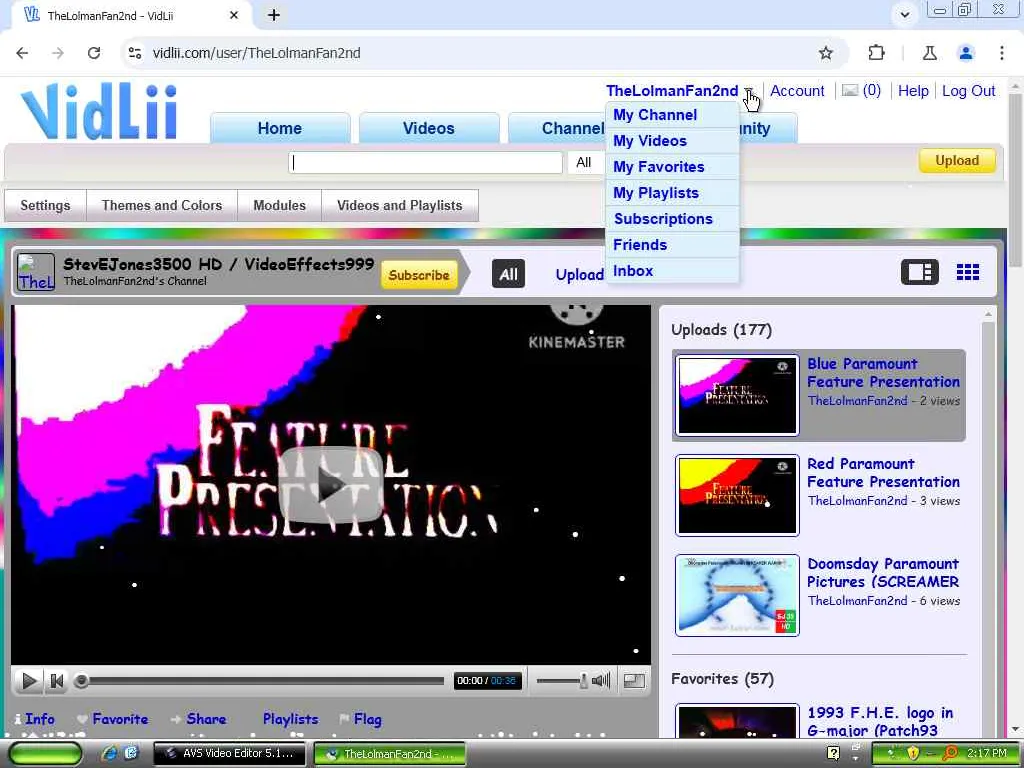Switch to the featured player layout icon

click(920, 272)
